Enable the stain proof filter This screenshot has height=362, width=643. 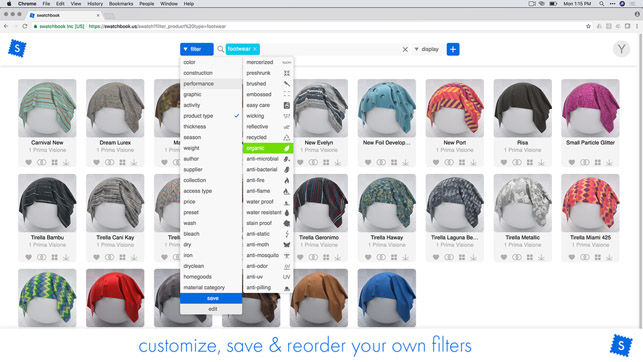click(268, 223)
